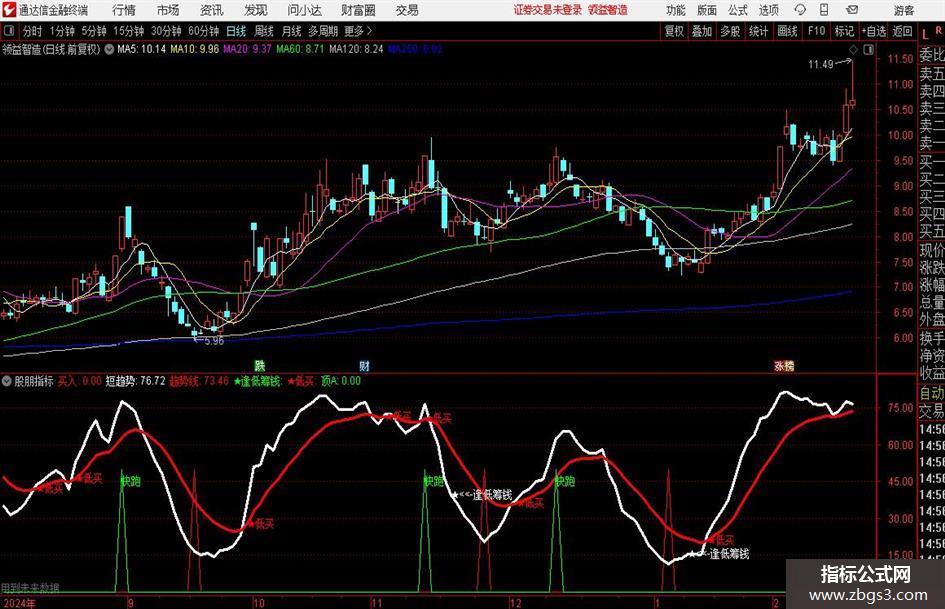This screenshot has width=945, height=609.
Task: Click the 多股 multi-stock button
Action: click(730, 31)
